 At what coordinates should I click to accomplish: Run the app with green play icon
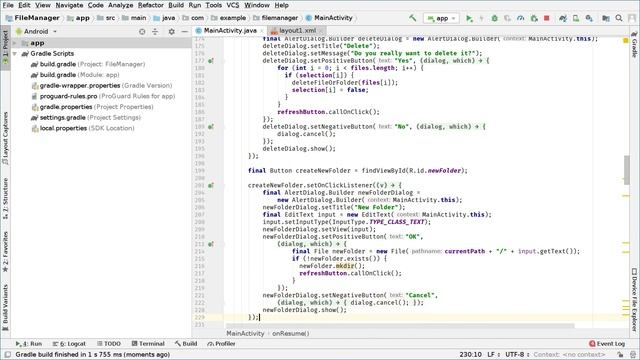coord(469,18)
